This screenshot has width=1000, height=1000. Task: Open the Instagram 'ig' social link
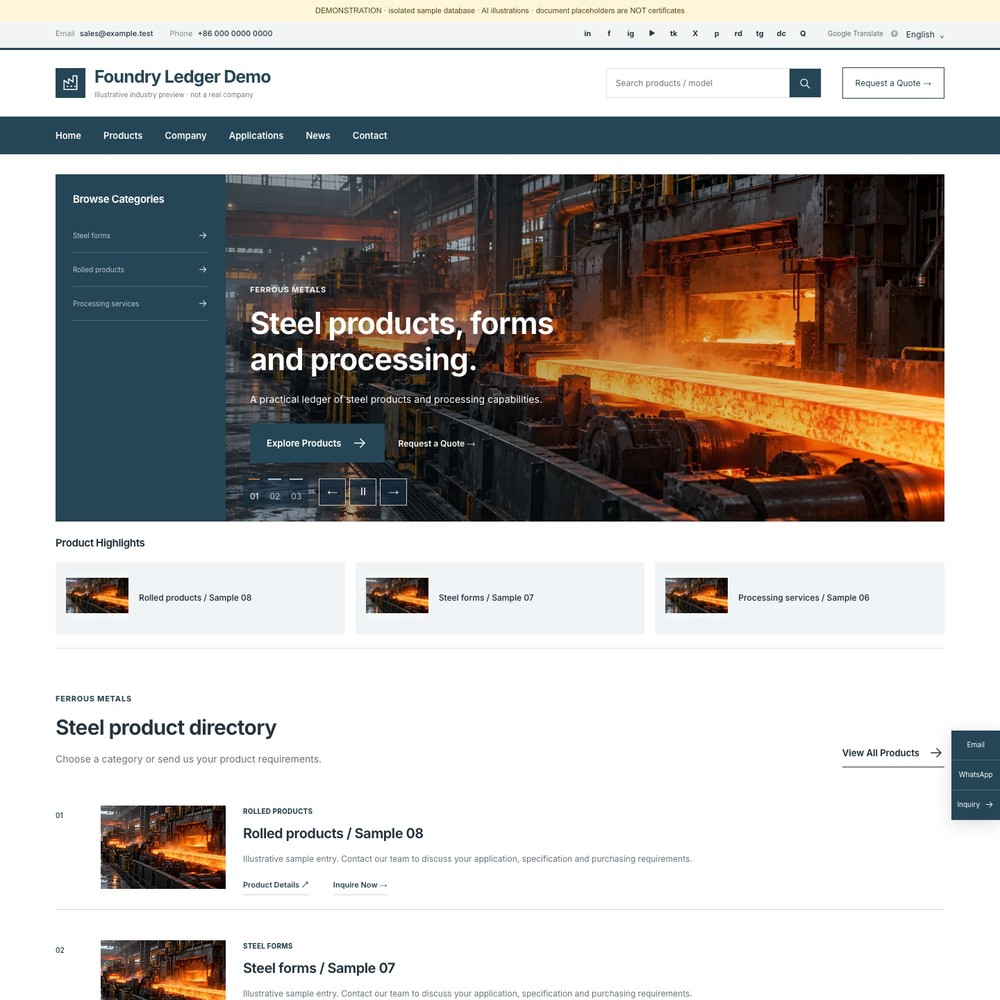630,34
